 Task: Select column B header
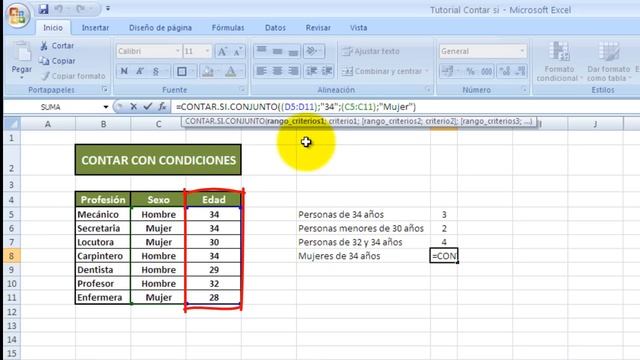(x=103, y=124)
